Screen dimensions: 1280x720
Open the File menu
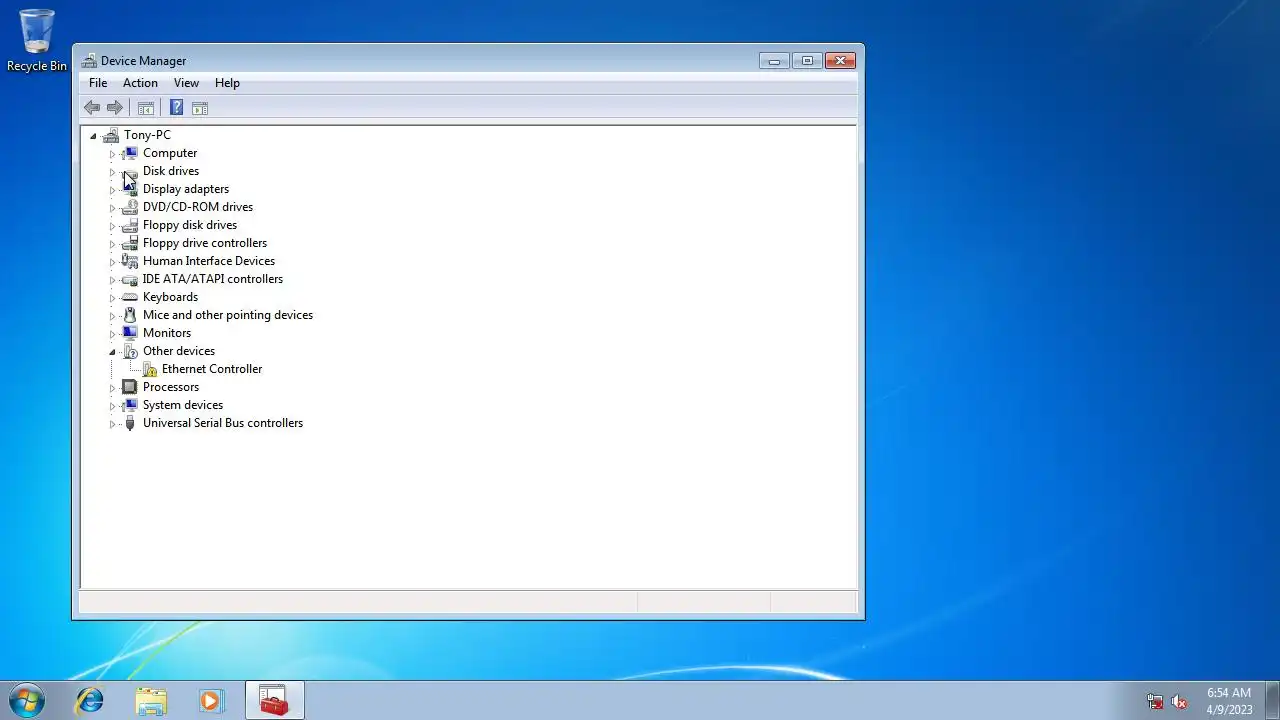(x=98, y=83)
